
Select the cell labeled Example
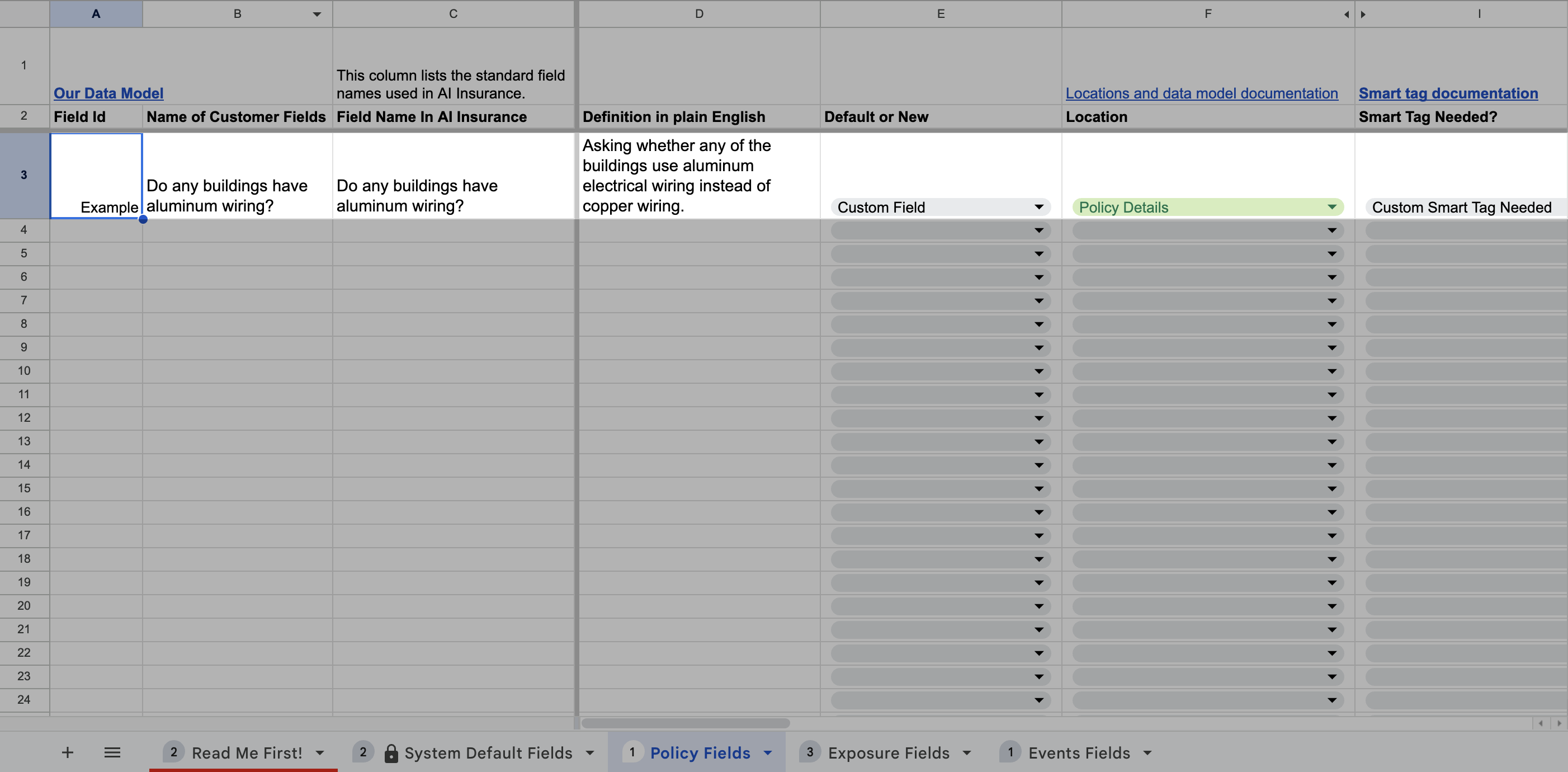pos(96,177)
